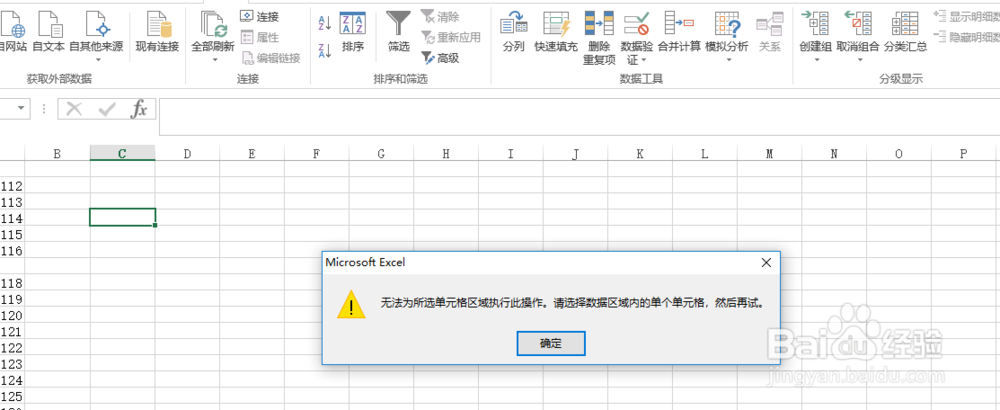Open 连接 (Connections) in the ribbon

(x=260, y=17)
